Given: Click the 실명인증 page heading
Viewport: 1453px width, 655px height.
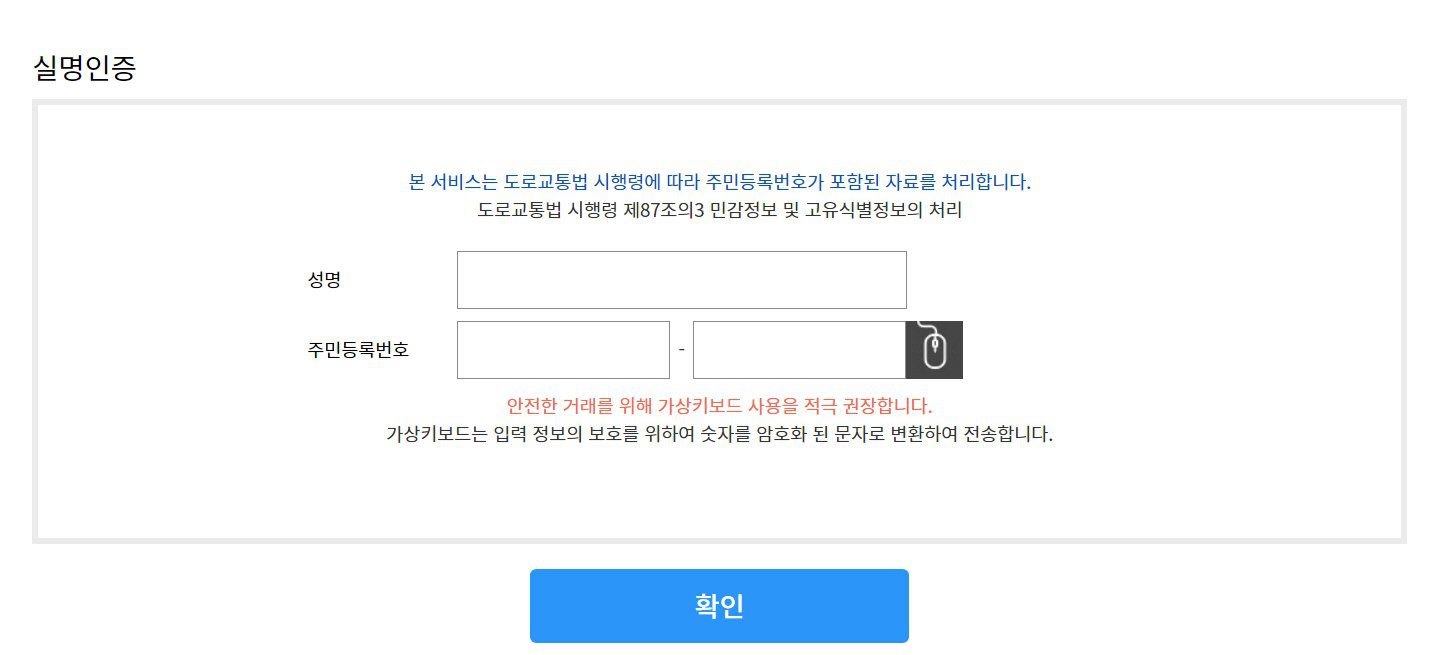Looking at the screenshot, I should 85,68.
